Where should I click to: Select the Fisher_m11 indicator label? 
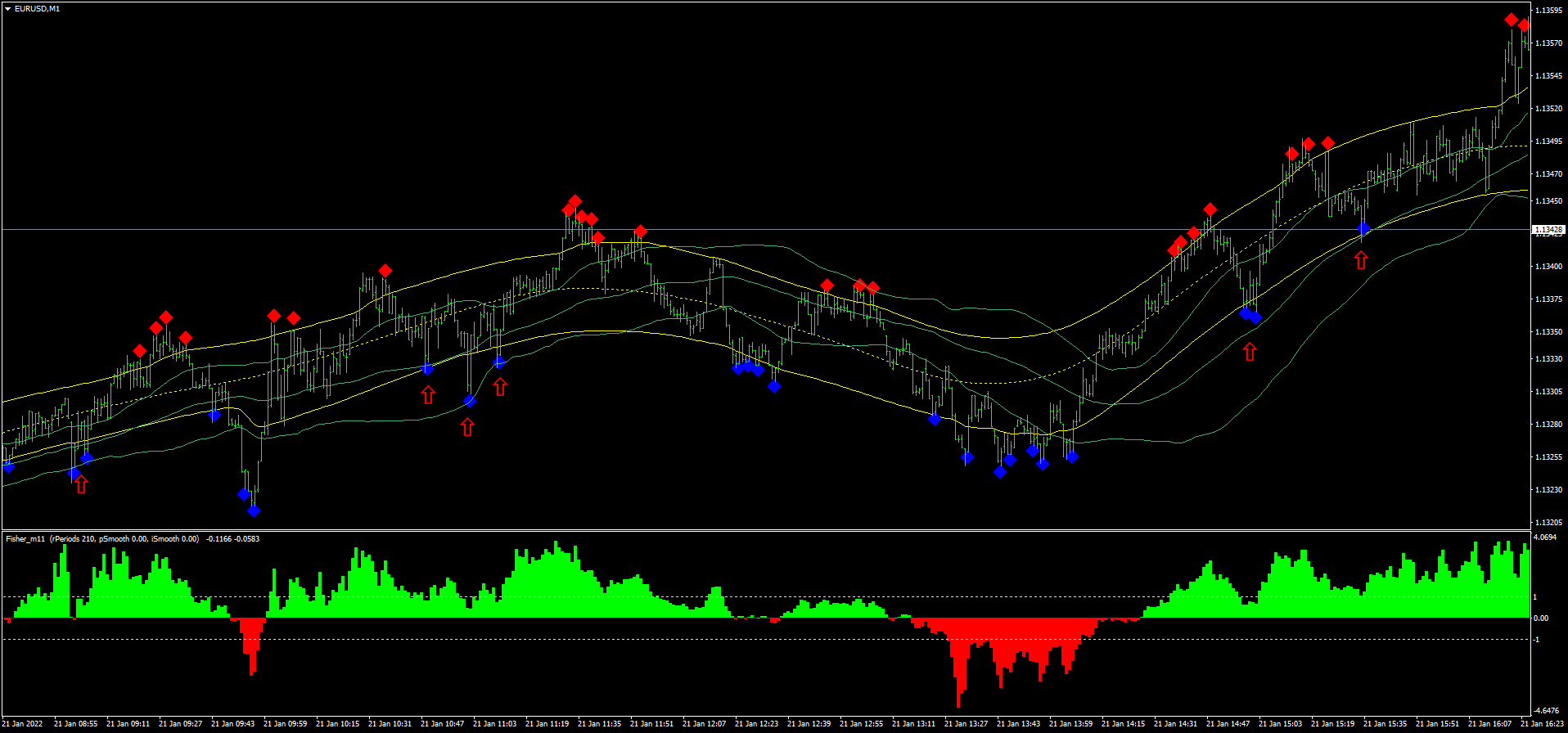pyautogui.click(x=26, y=539)
